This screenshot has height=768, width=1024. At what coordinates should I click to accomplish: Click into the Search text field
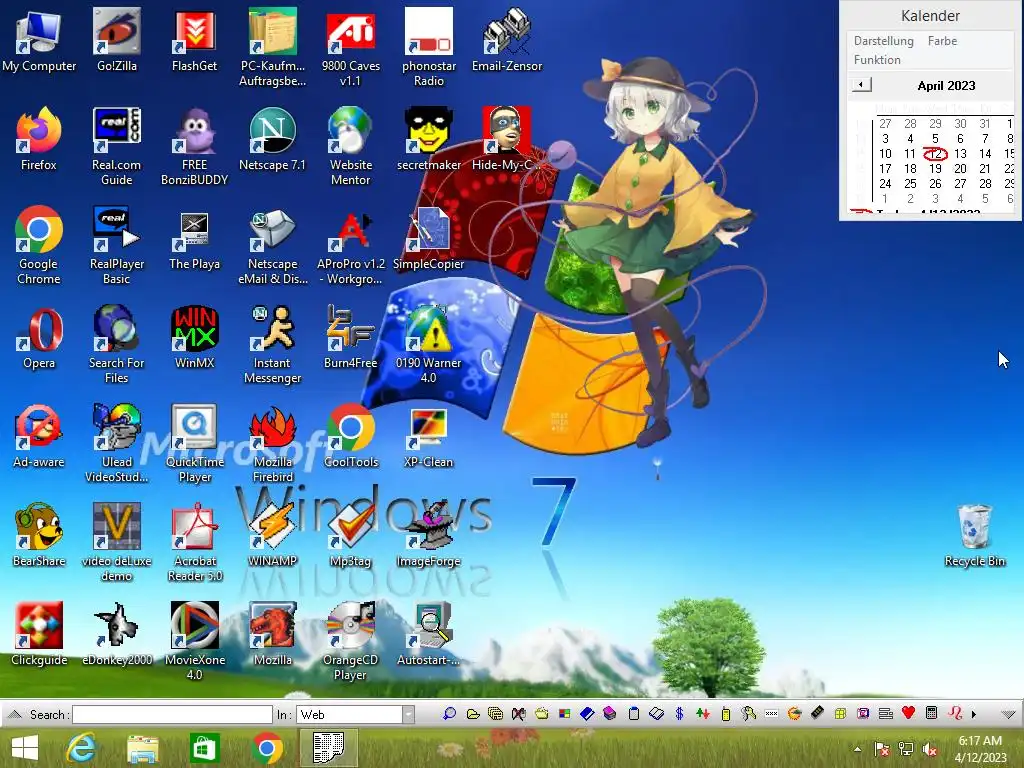pos(172,714)
